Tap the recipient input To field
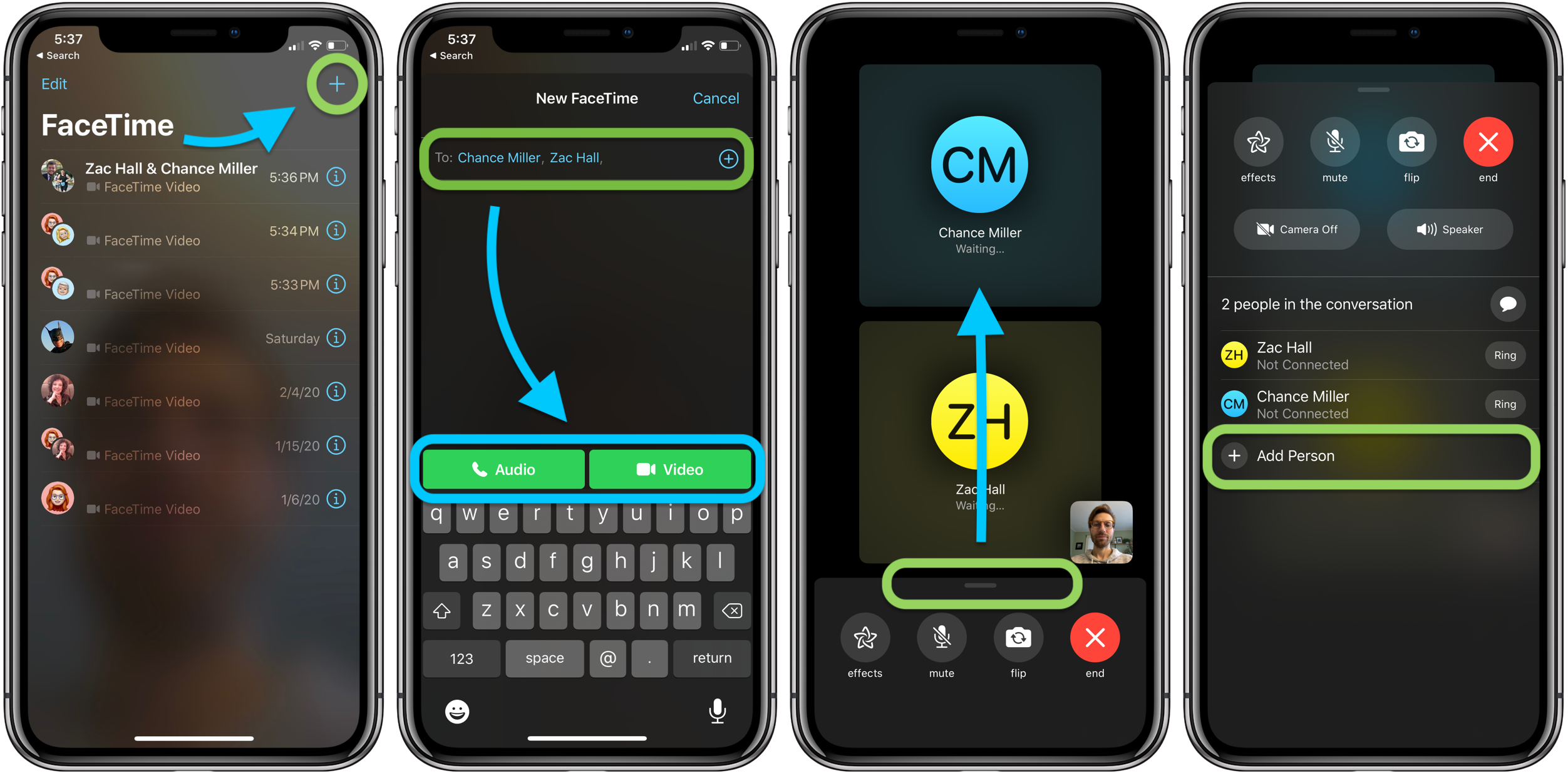Image resolution: width=1568 pixels, height=773 pixels. click(x=584, y=158)
